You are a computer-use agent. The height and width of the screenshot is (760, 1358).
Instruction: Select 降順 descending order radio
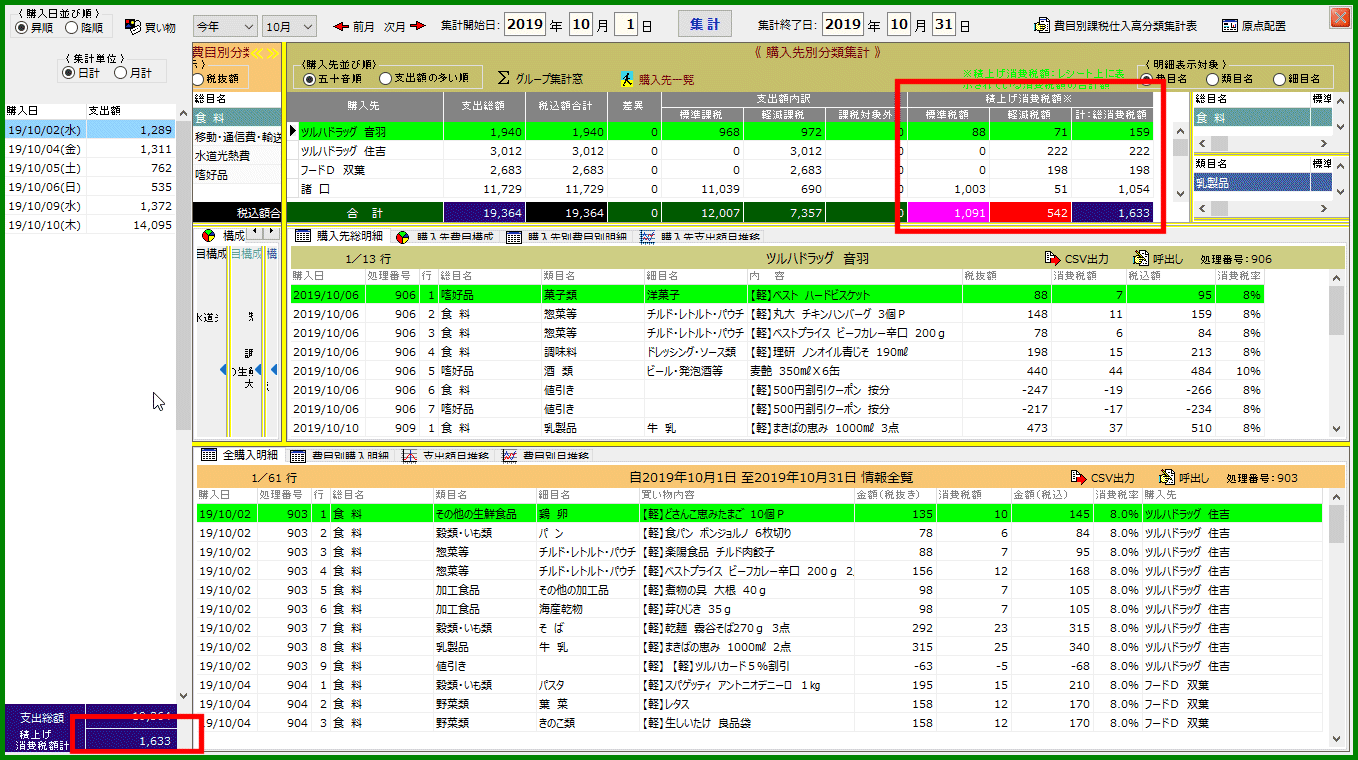(x=70, y=27)
